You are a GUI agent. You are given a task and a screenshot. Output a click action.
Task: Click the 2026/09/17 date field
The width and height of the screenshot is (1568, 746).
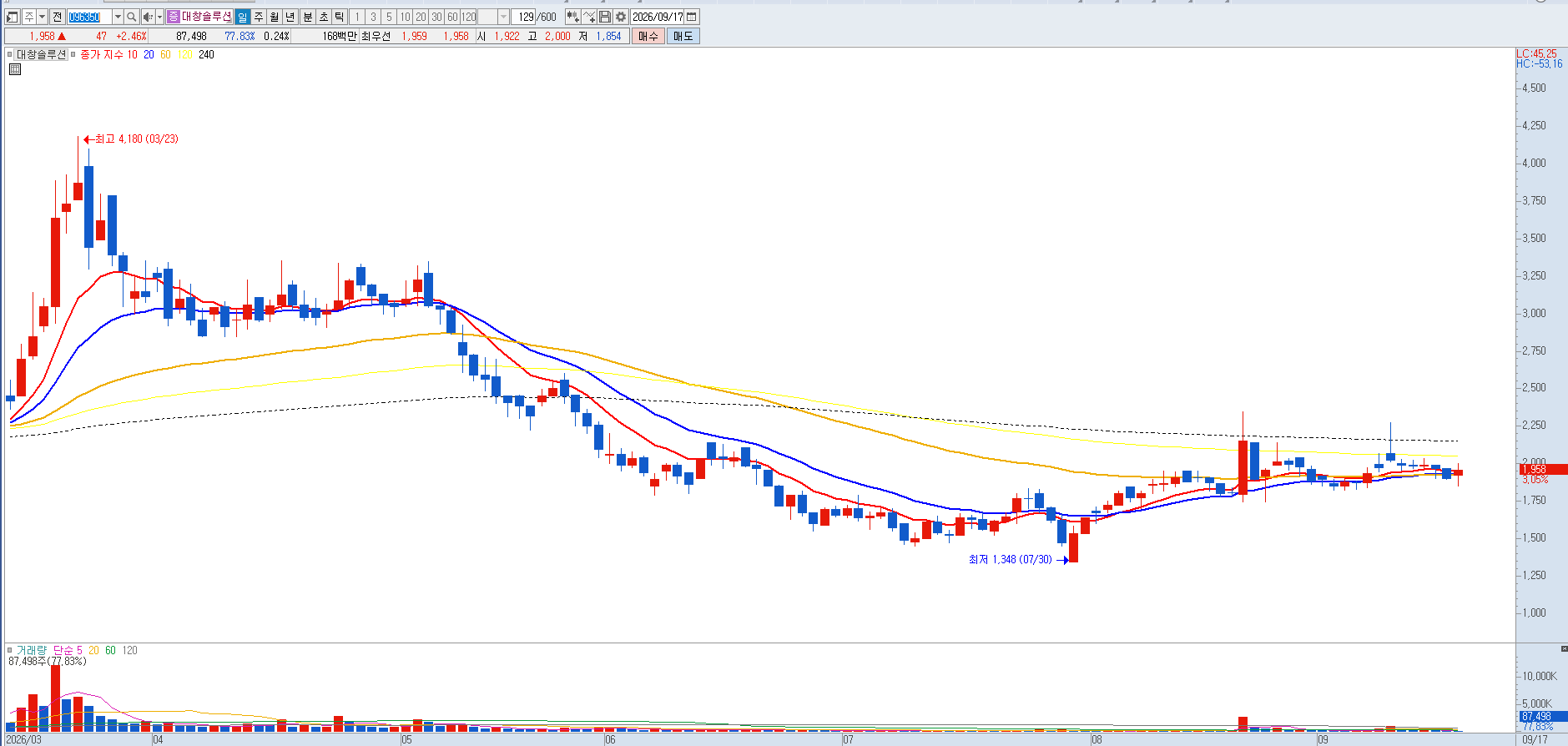(x=658, y=17)
